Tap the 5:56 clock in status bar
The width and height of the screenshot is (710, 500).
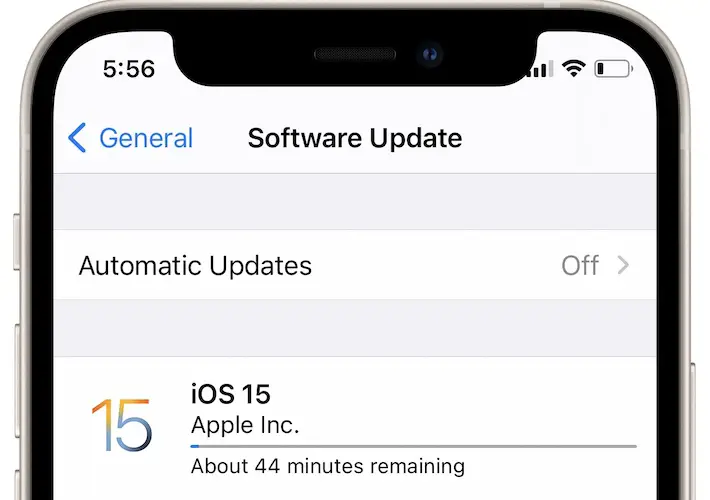129,69
